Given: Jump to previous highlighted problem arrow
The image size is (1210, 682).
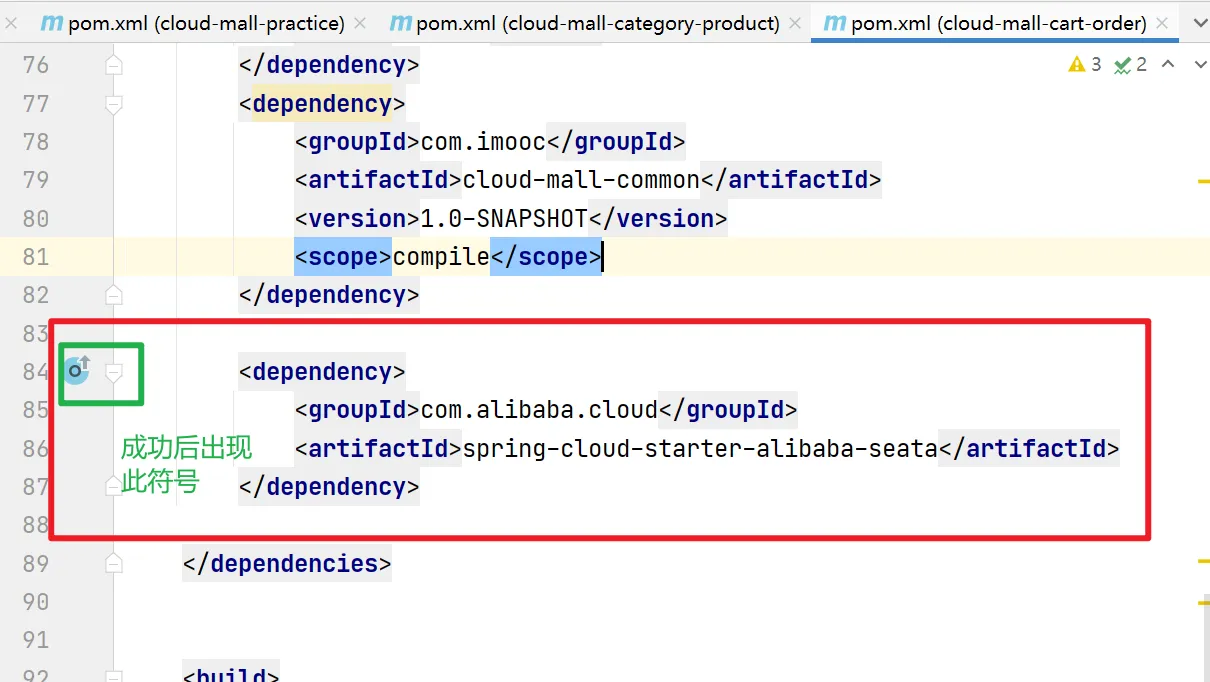Looking at the screenshot, I should pos(1169,65).
